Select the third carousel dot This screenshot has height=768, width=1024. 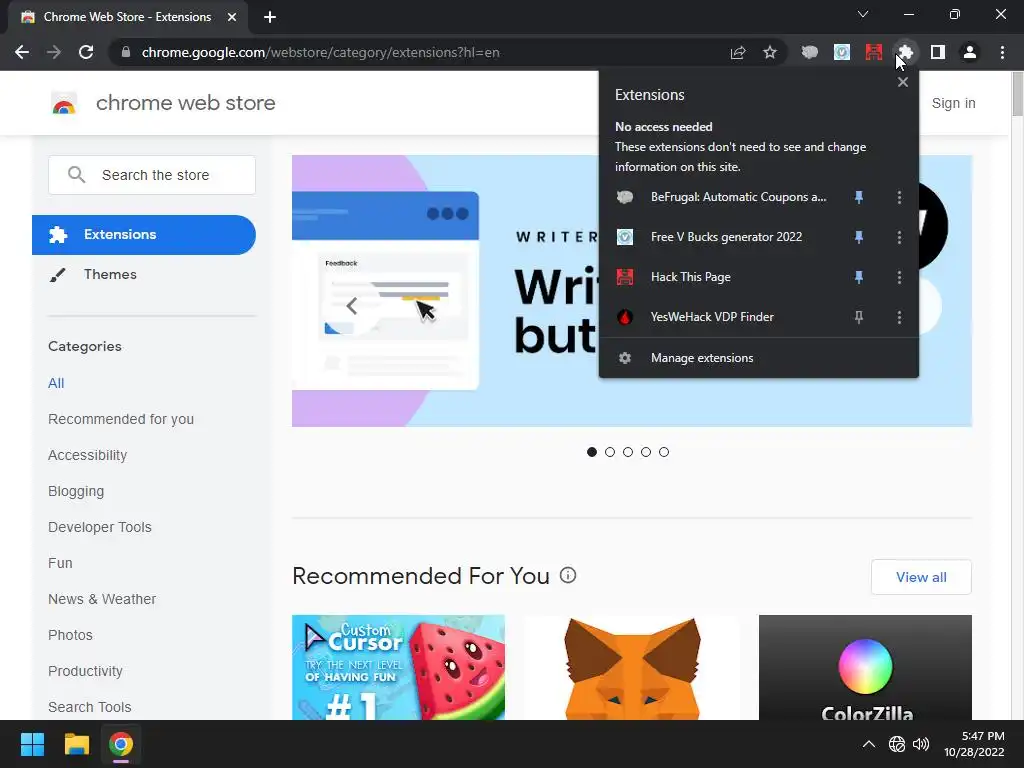tap(628, 452)
